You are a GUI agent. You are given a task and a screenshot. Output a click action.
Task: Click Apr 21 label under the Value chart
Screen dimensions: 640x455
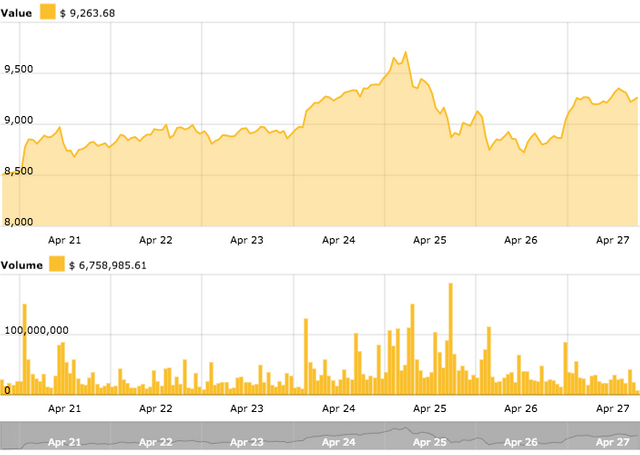[x=64, y=240]
